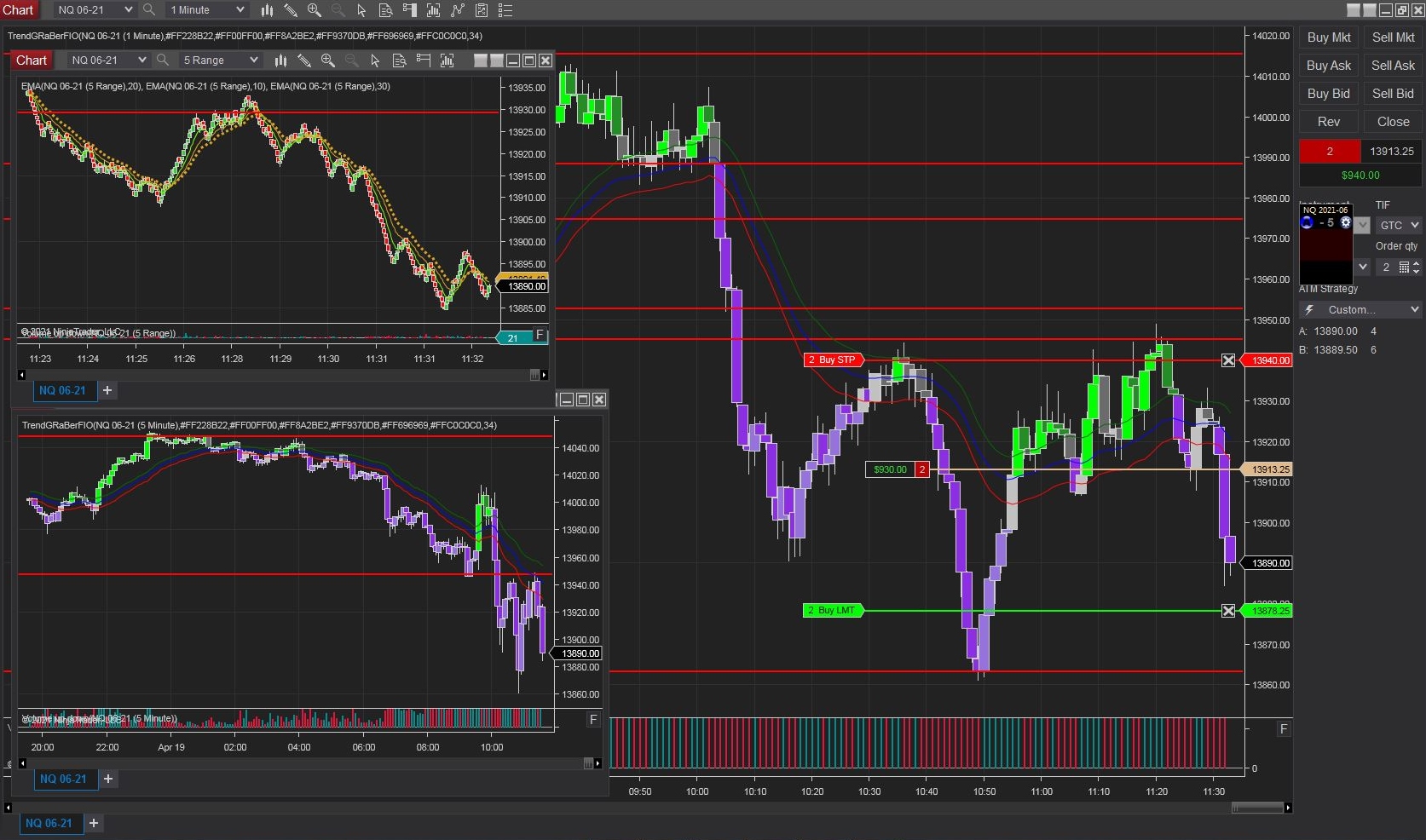Open Chart menu of 5 Range window
1426x840 pixels.
pyautogui.click(x=32, y=60)
